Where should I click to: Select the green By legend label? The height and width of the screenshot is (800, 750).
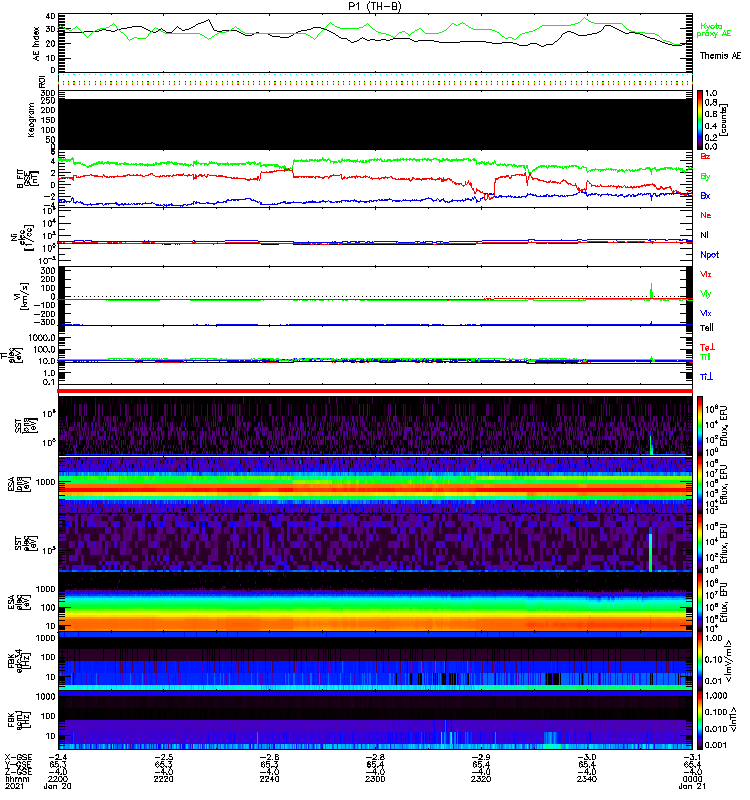tap(705, 176)
